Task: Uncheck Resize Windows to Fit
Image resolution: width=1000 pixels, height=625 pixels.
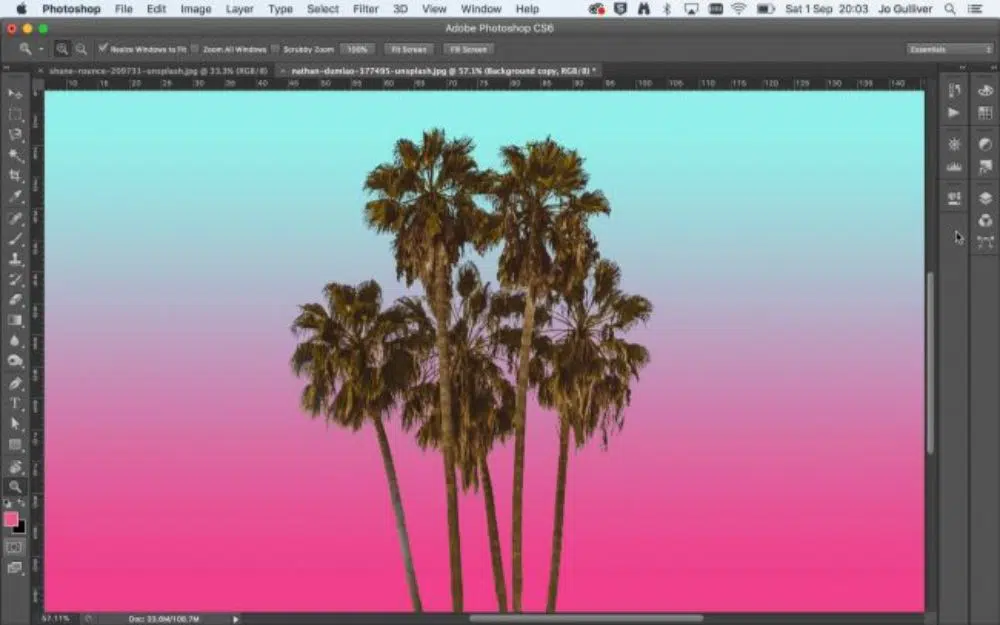Action: [x=103, y=48]
